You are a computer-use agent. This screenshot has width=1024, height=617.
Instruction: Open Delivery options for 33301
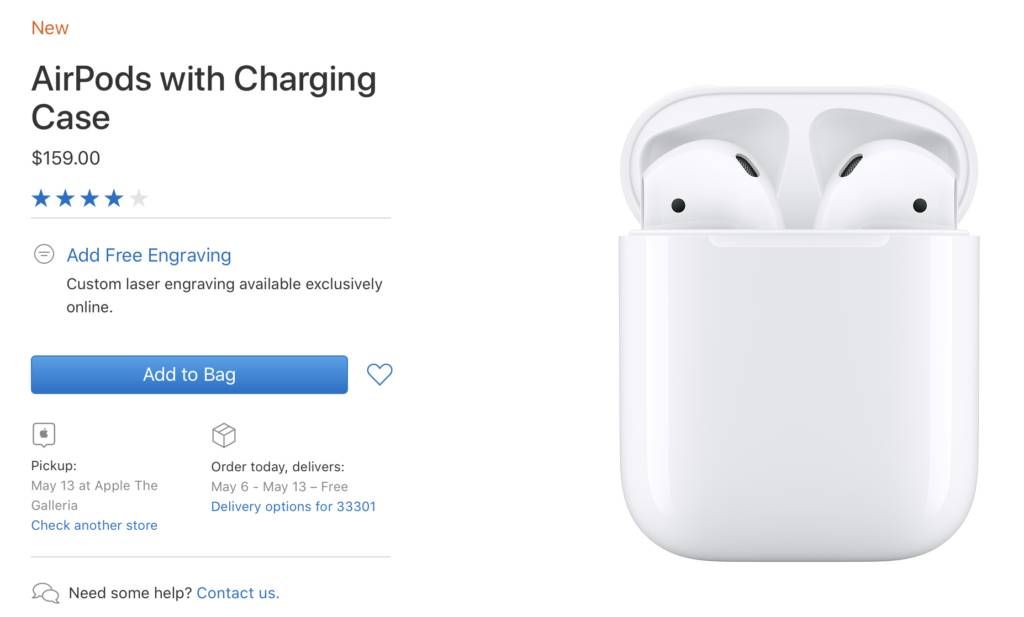[x=293, y=506]
